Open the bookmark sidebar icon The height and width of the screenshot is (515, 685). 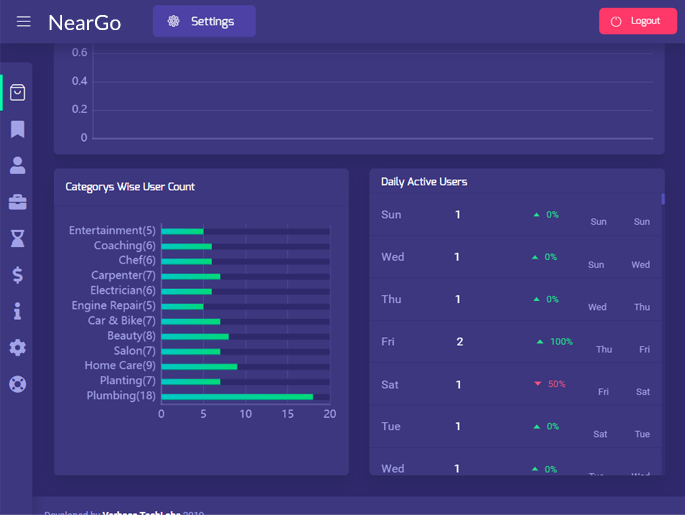[17, 129]
